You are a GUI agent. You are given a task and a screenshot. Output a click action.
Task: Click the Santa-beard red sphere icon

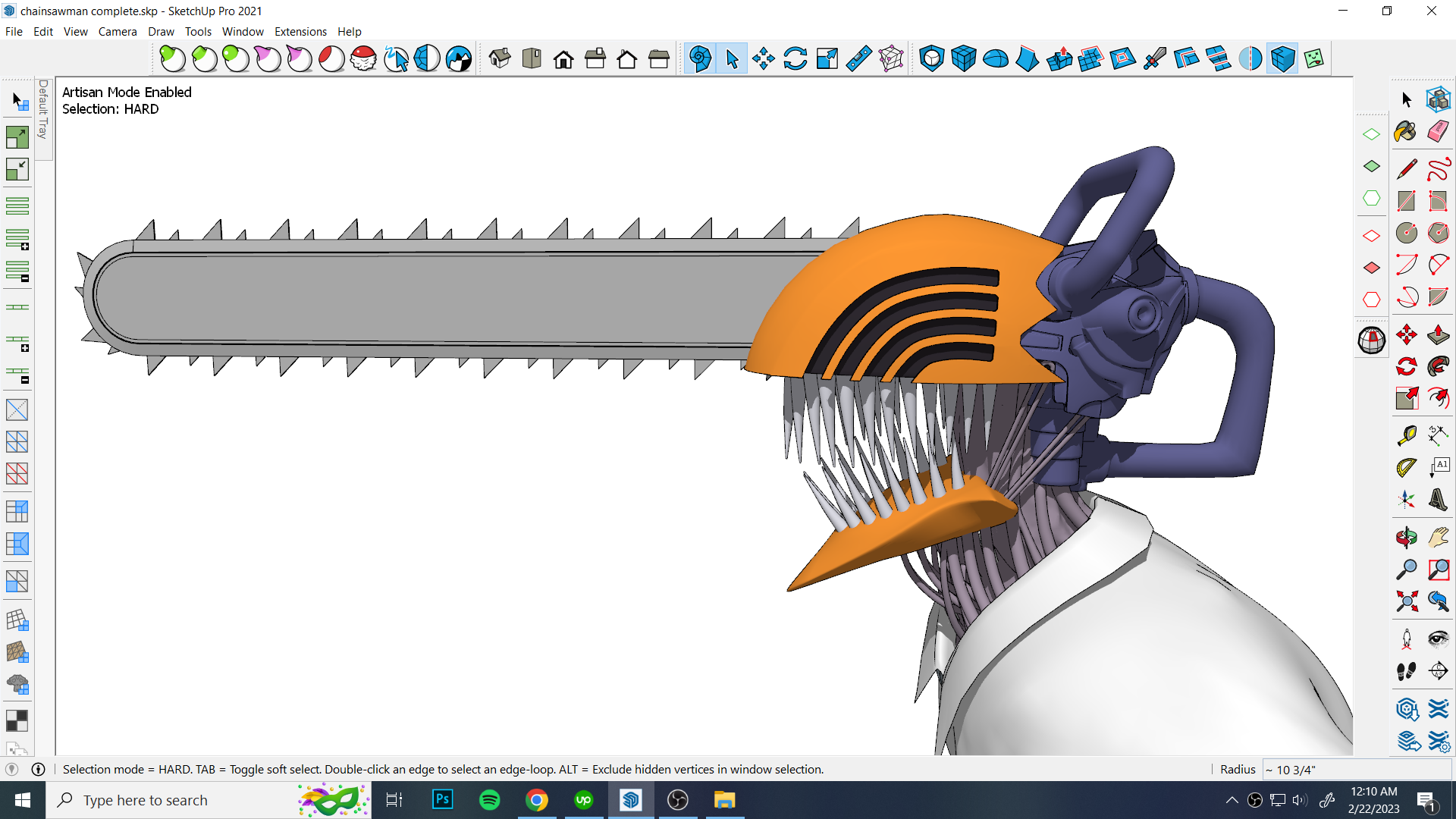[x=363, y=58]
